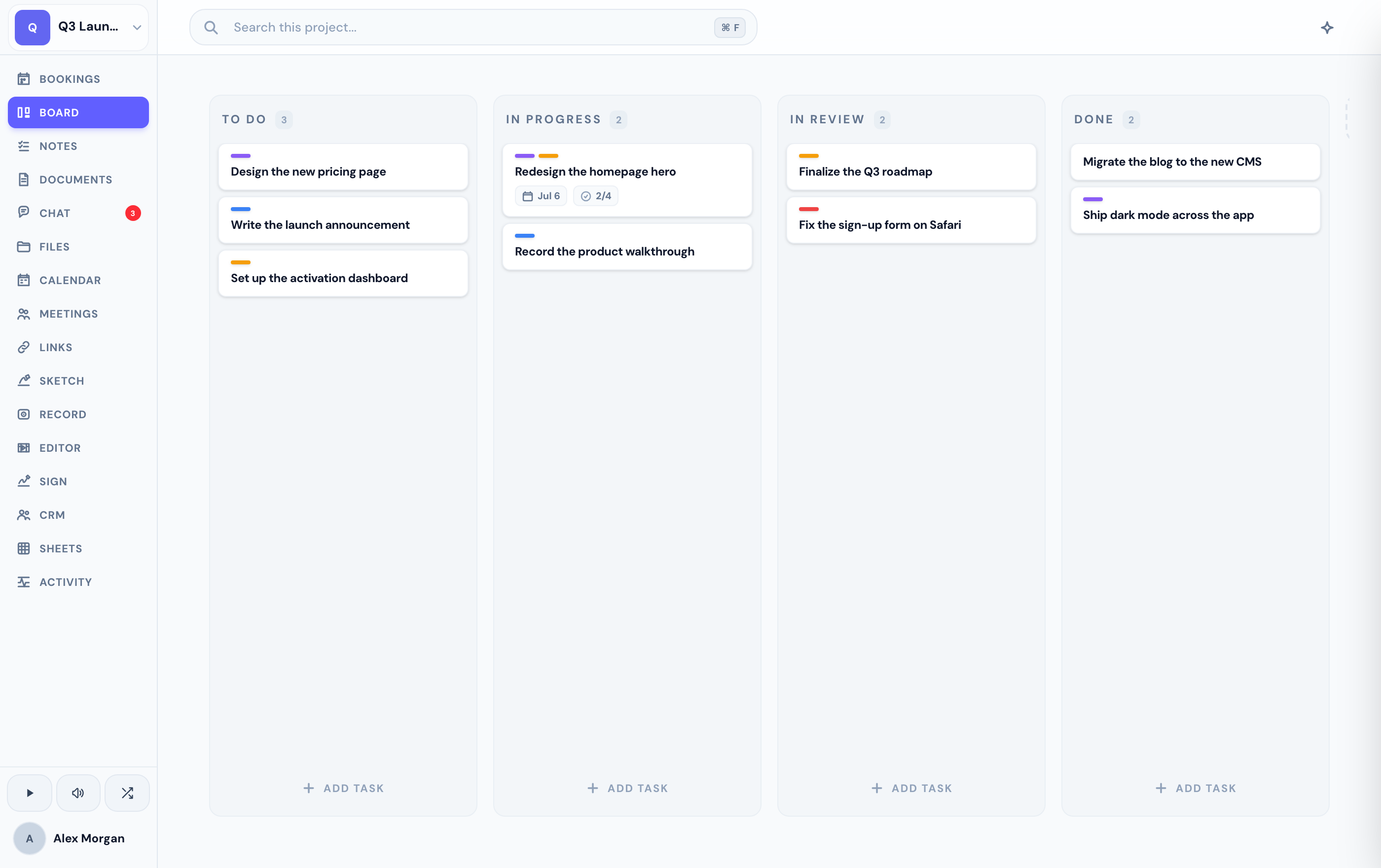Add a task to In Progress column
The width and height of the screenshot is (1381, 868).
(x=627, y=788)
